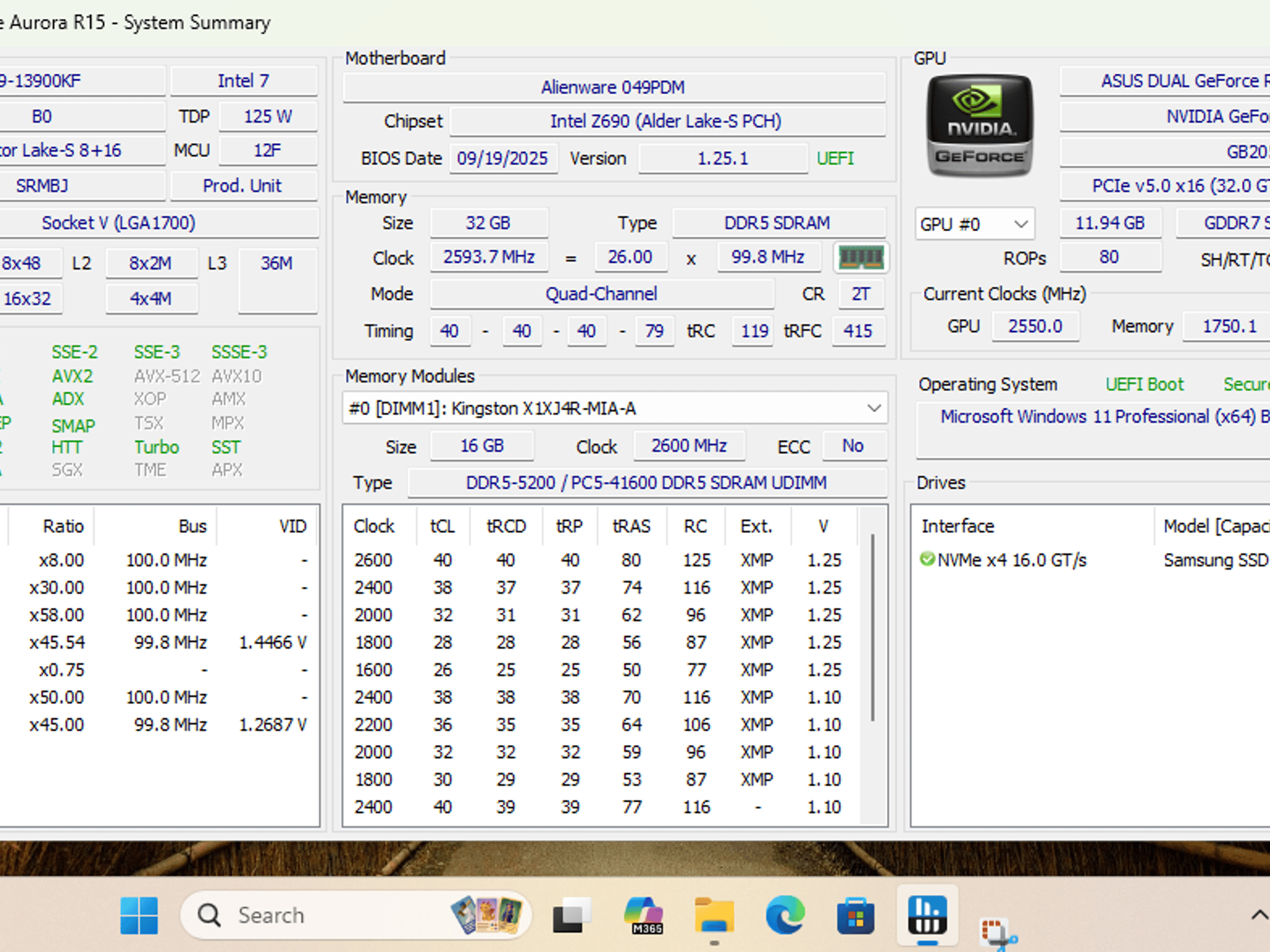
Task: Click the tRAS column header
Action: click(x=631, y=526)
